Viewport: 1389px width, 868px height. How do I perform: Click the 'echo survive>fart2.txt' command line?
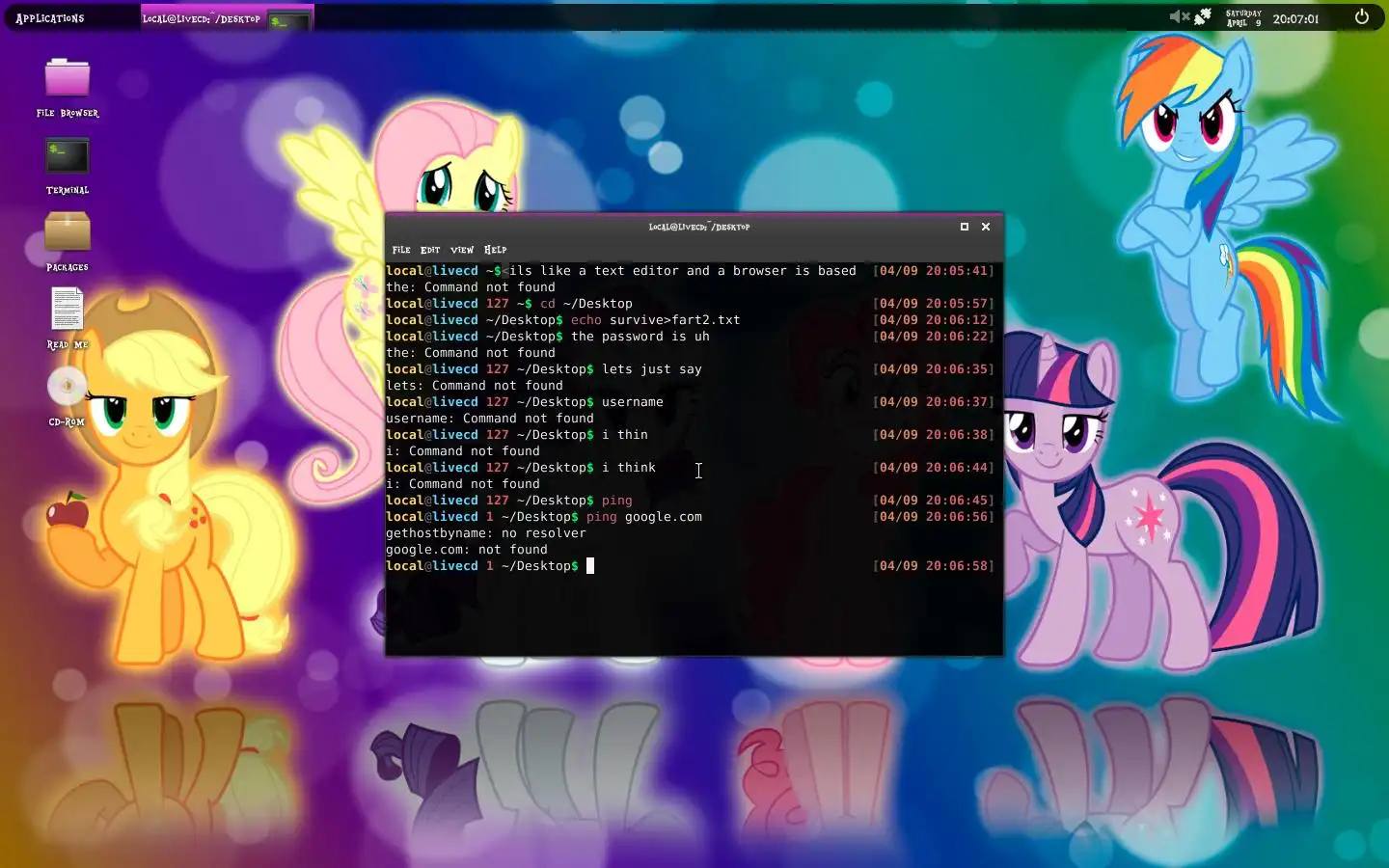[656, 320]
